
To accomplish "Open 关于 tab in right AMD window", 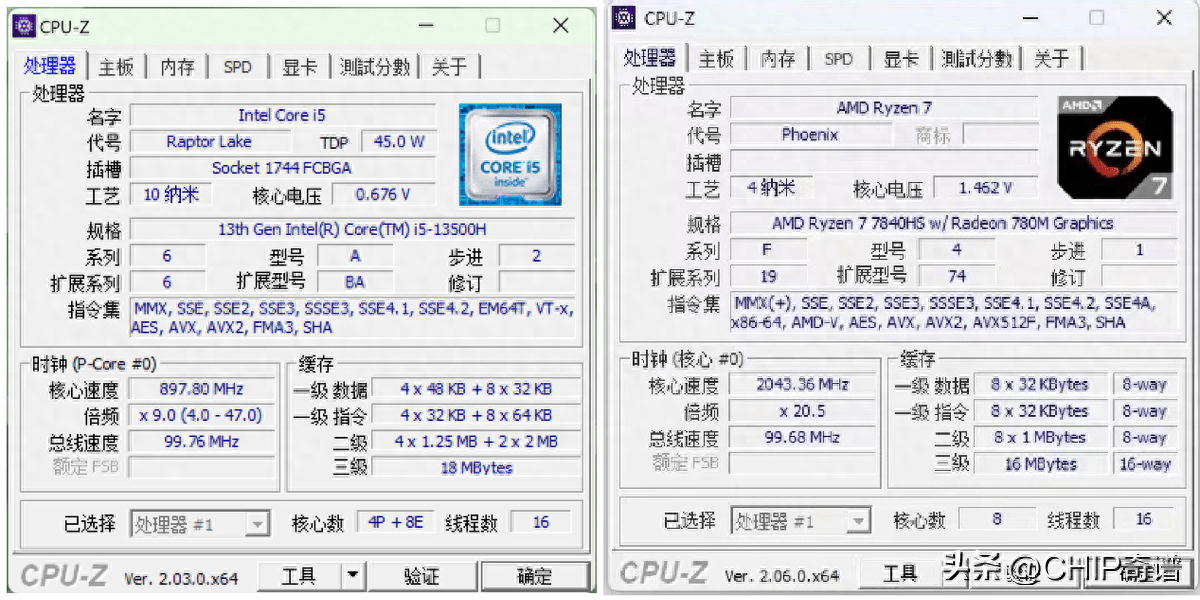I will tap(1051, 59).
